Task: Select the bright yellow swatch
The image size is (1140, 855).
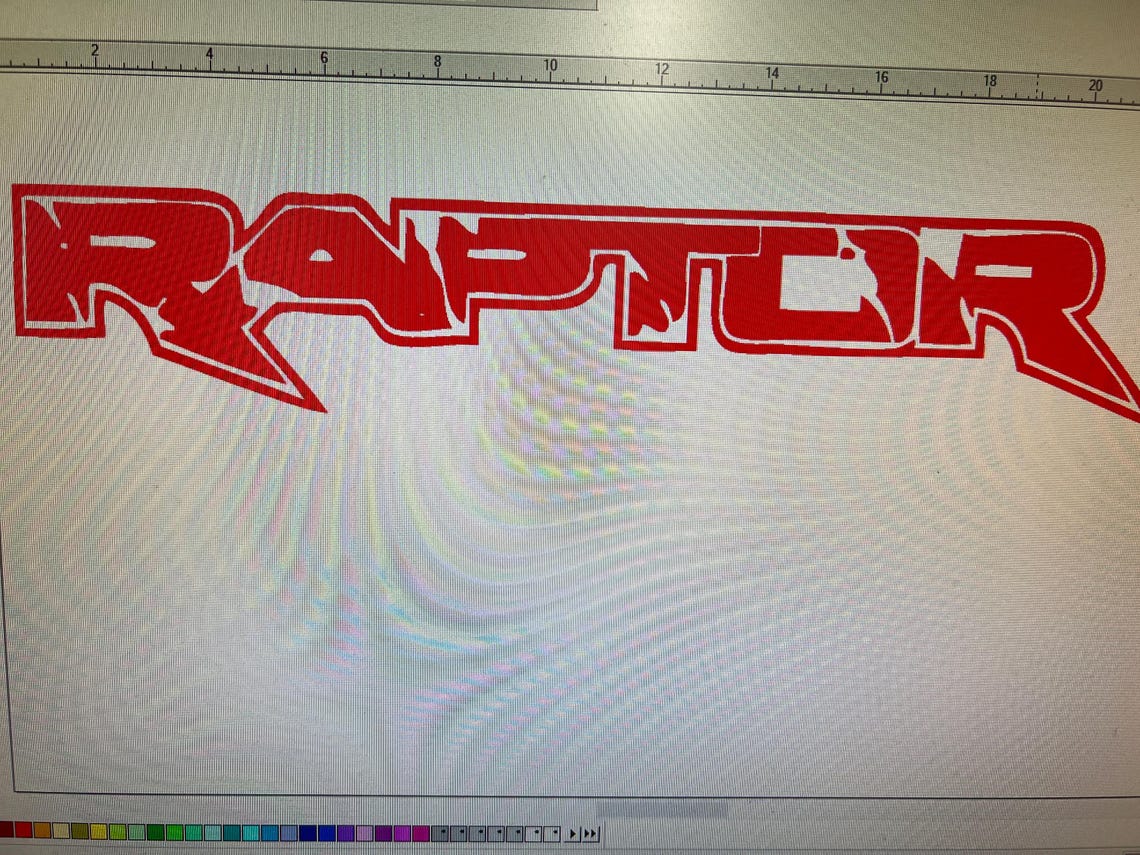Action: [x=99, y=832]
